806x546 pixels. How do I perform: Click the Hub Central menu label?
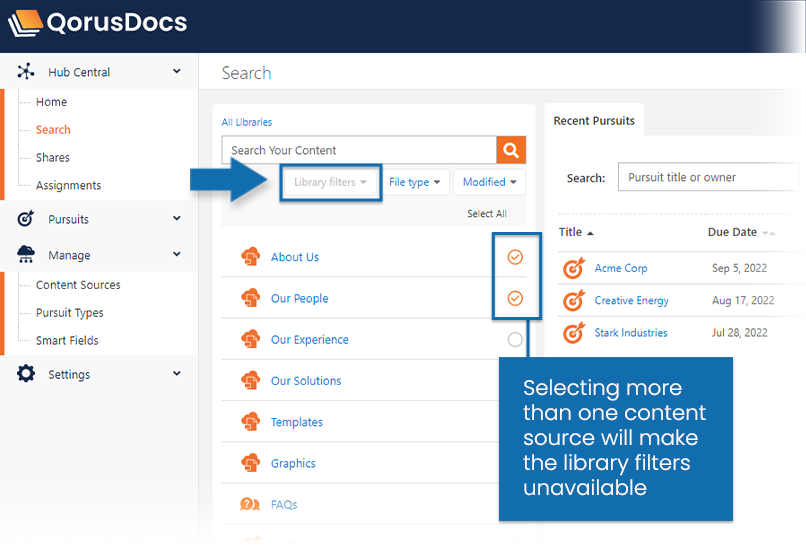79,72
